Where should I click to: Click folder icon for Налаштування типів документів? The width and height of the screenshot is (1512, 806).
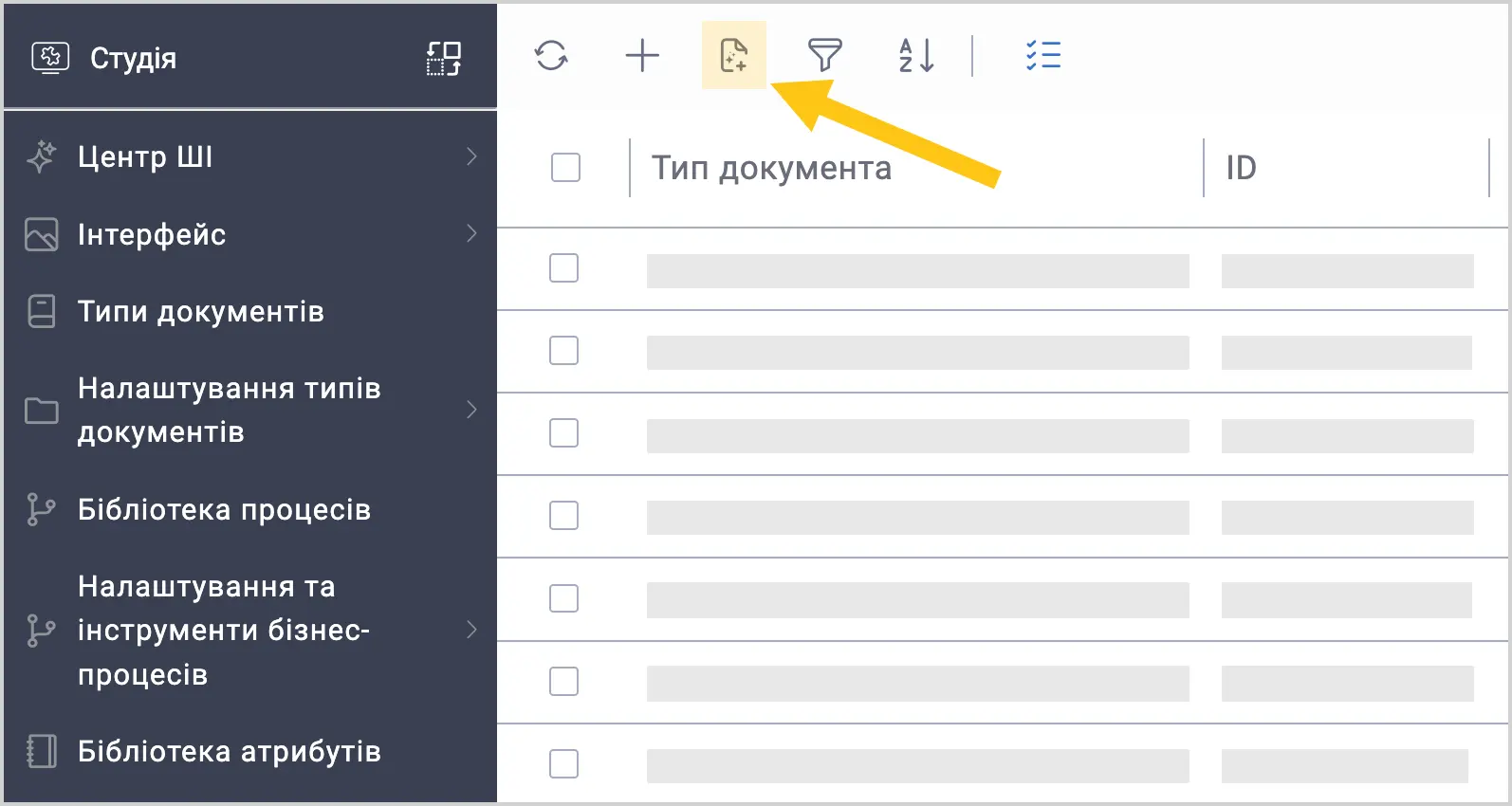pyautogui.click(x=41, y=411)
